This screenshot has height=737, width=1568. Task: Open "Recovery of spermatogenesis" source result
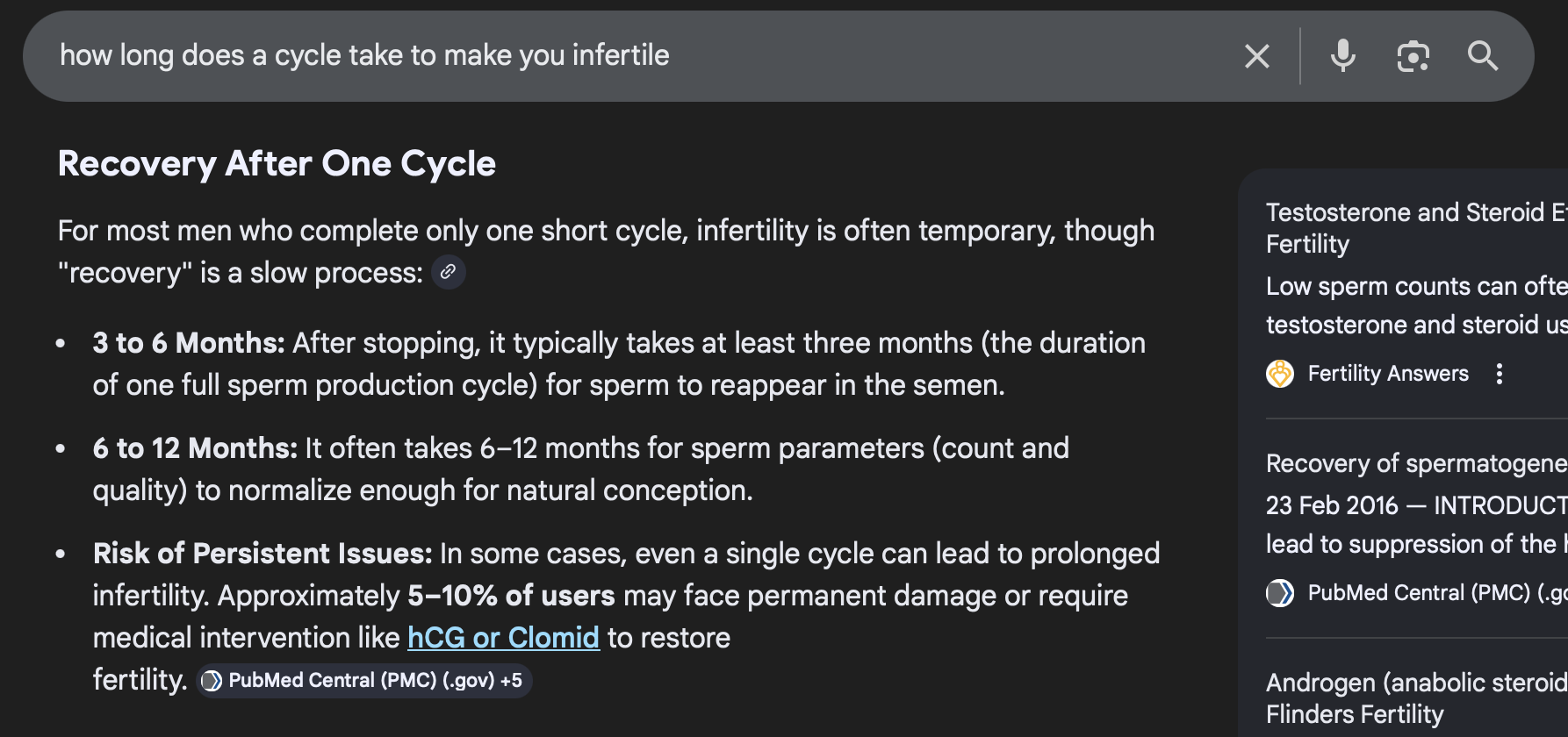tap(1415, 463)
